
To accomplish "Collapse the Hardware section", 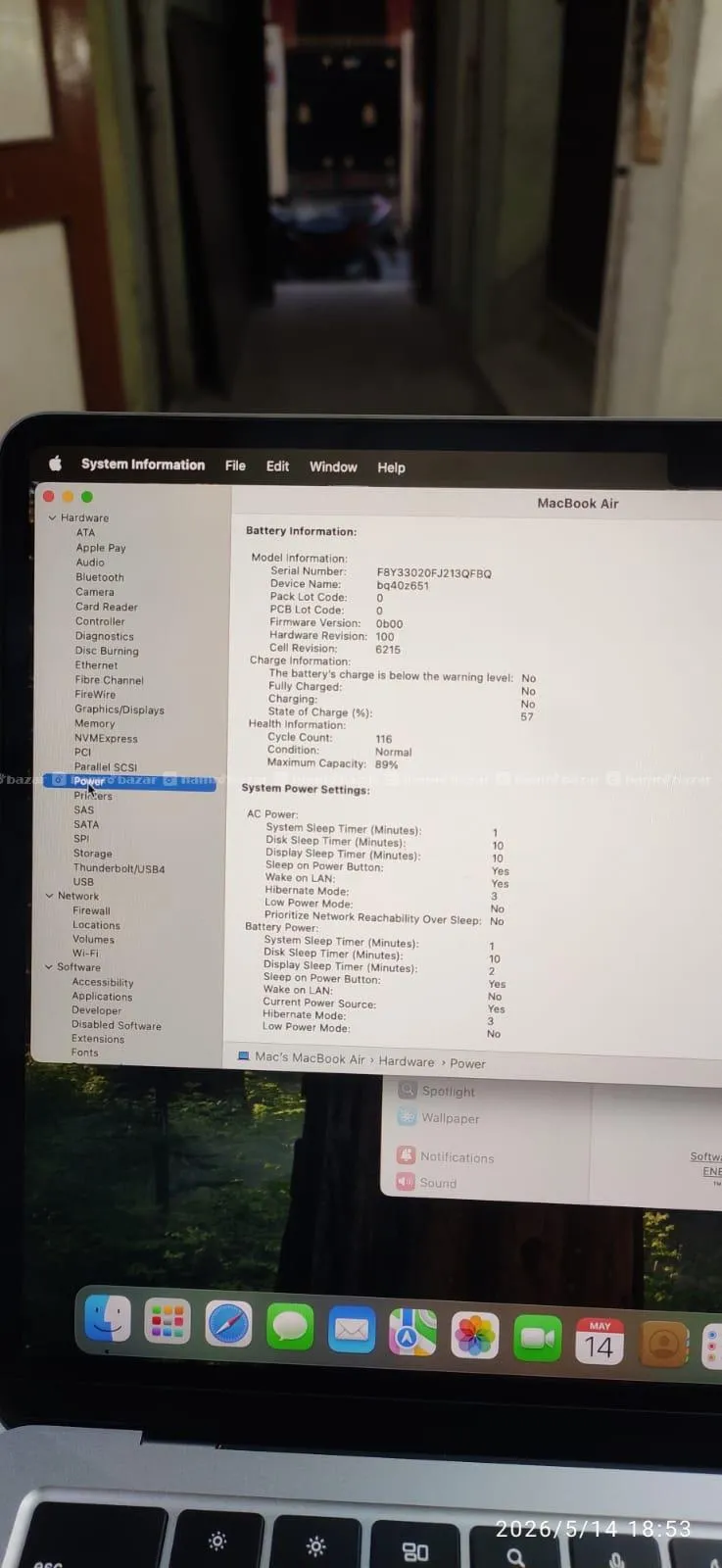I will click(x=53, y=517).
